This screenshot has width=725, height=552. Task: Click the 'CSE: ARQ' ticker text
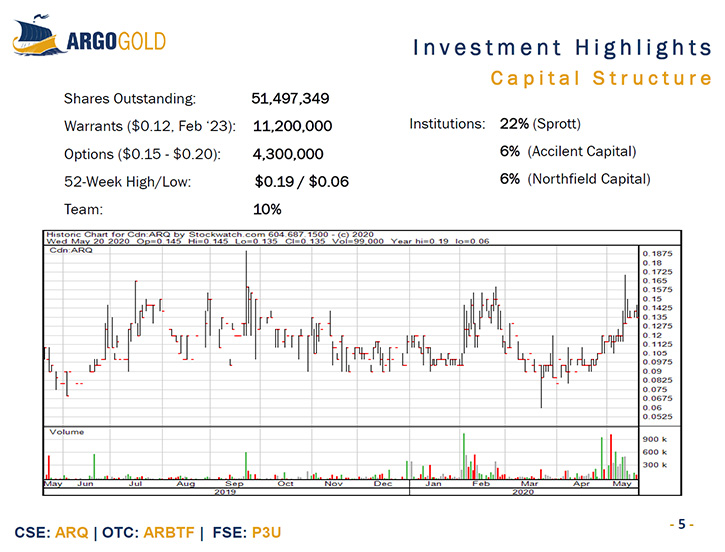click(x=51, y=532)
